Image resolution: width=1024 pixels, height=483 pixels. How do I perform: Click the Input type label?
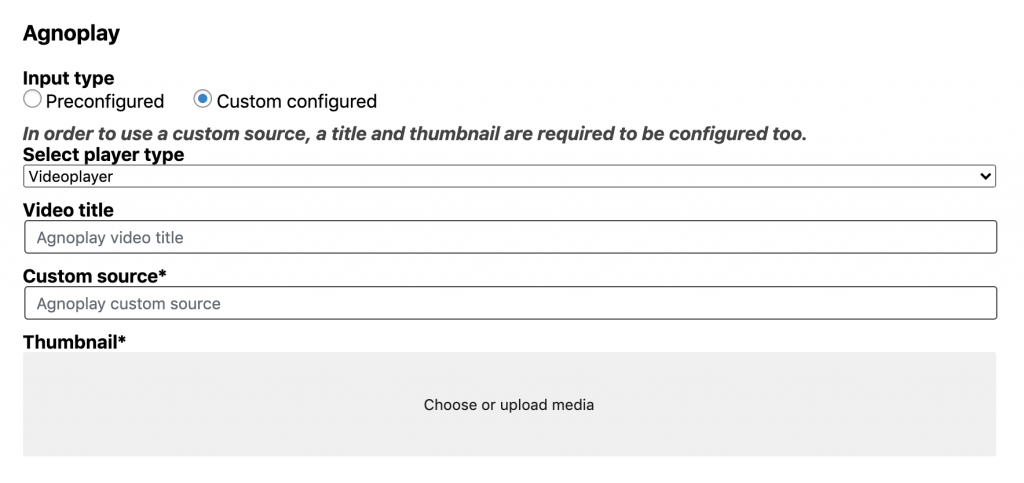click(x=69, y=78)
